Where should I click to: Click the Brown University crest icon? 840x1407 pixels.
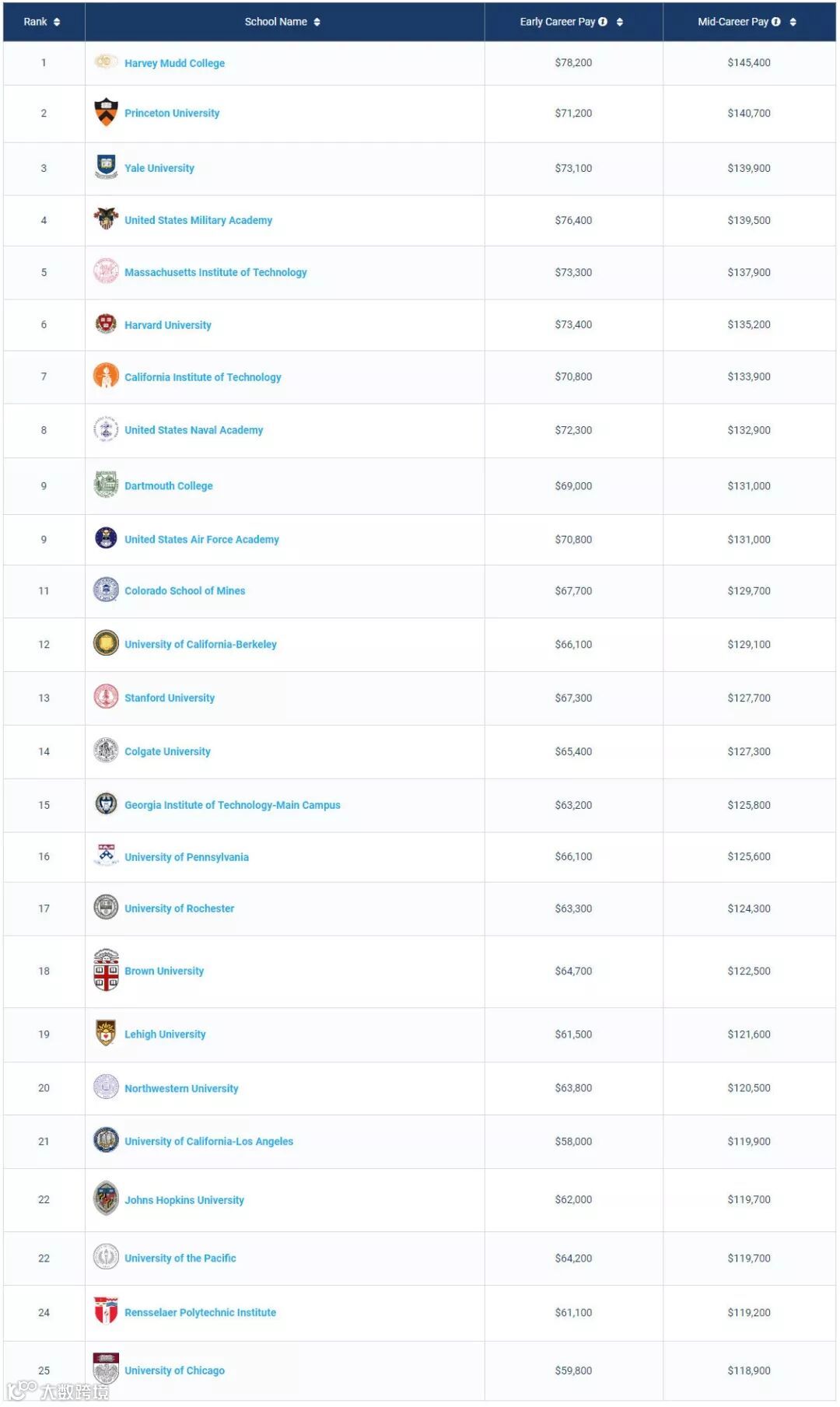pyautogui.click(x=106, y=970)
